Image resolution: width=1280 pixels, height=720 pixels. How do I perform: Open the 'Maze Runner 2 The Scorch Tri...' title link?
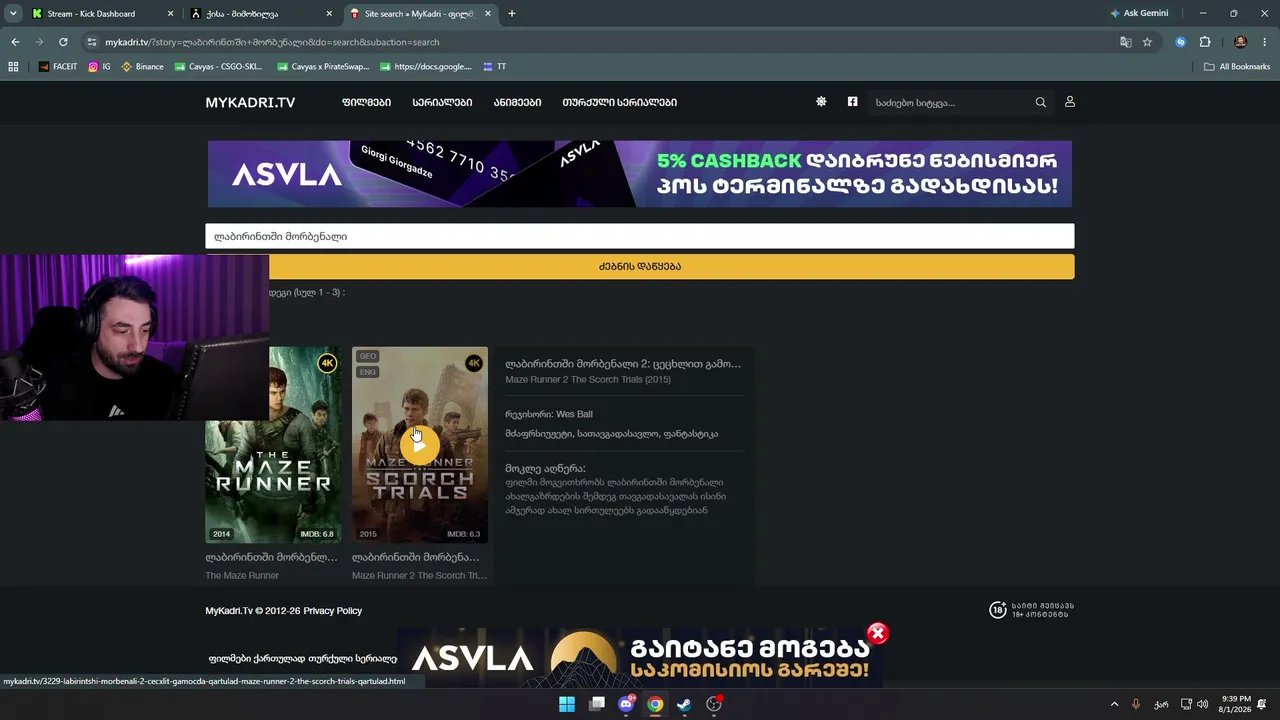pyautogui.click(x=419, y=575)
